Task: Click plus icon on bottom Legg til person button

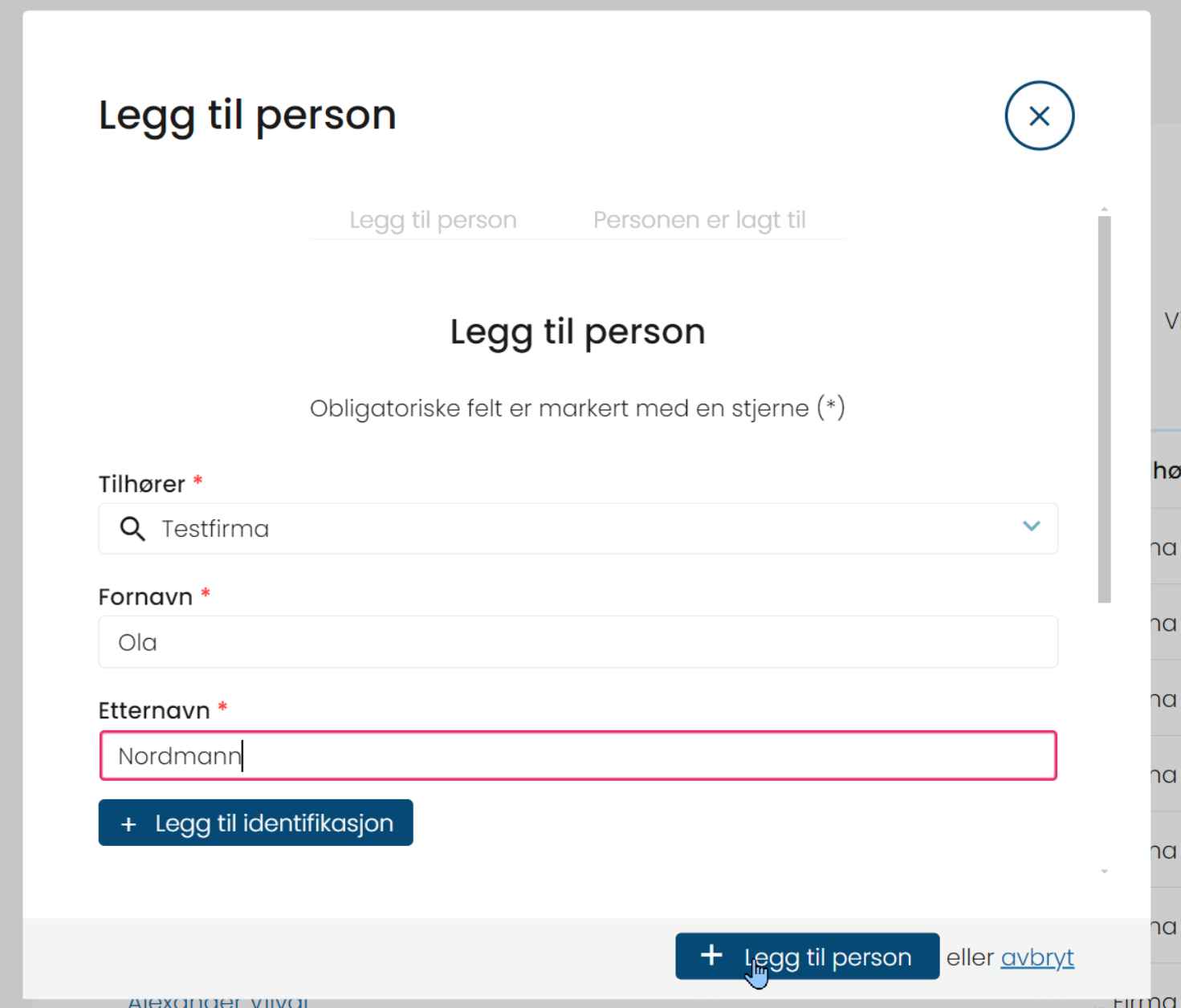Action: pos(711,955)
